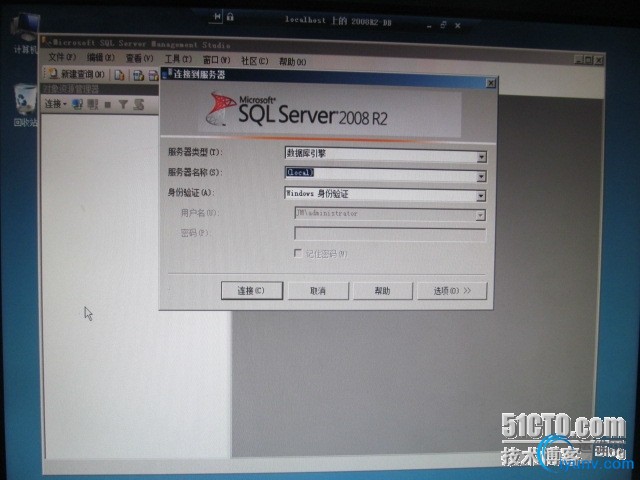Maximize the Management Studio window

589,60
